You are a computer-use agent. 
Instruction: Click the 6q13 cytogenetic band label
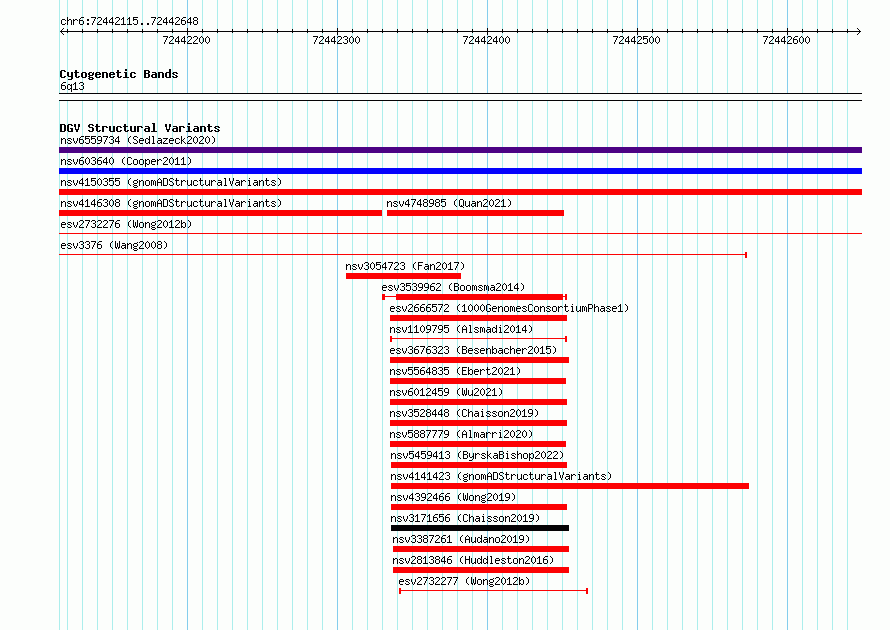pyautogui.click(x=72, y=86)
